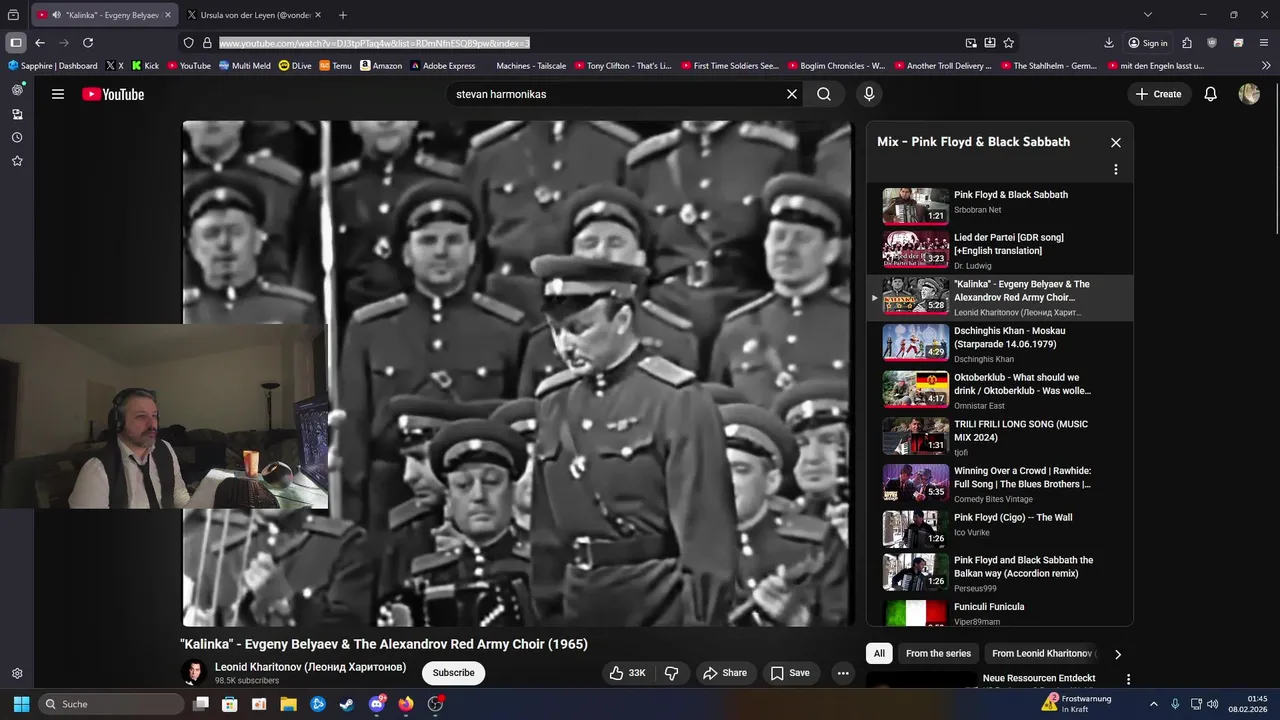Image resolution: width=1280 pixels, height=720 pixels.
Task: Open Leonid Kharitonov channel name link
Action: 310,667
